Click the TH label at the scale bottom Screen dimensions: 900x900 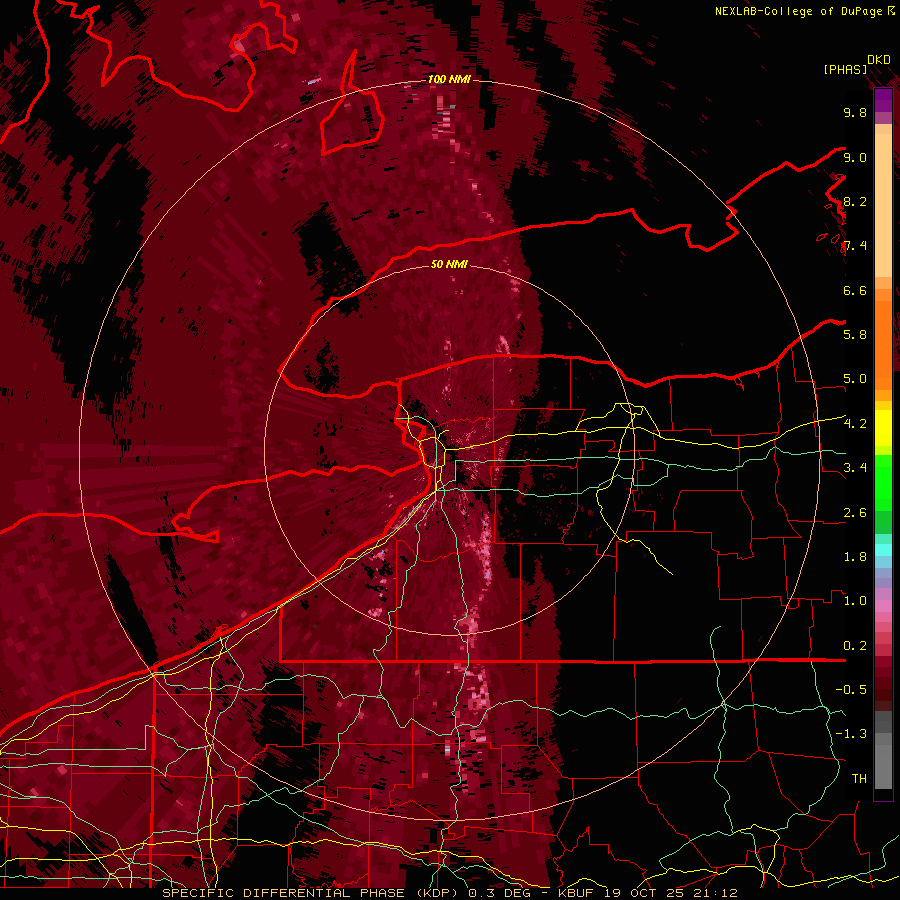click(859, 779)
